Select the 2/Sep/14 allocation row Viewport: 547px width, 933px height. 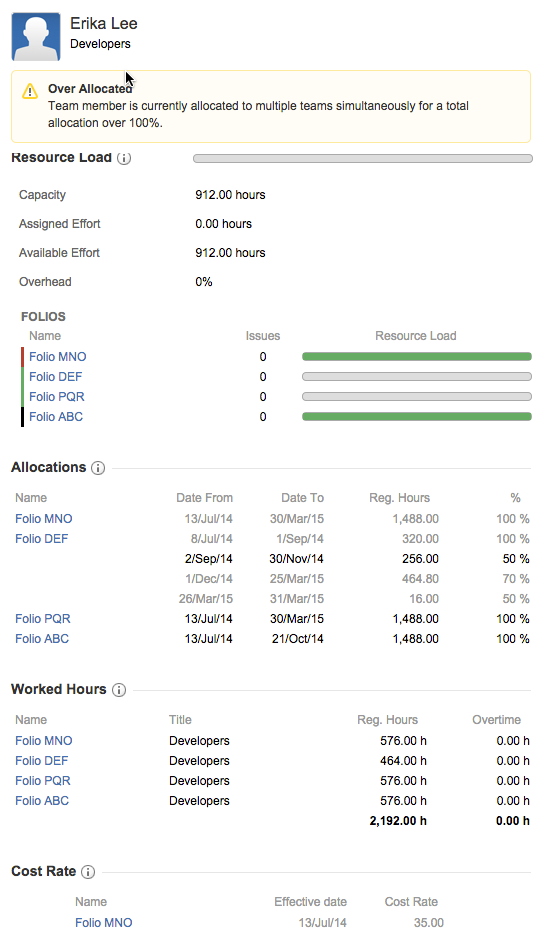[272, 559]
